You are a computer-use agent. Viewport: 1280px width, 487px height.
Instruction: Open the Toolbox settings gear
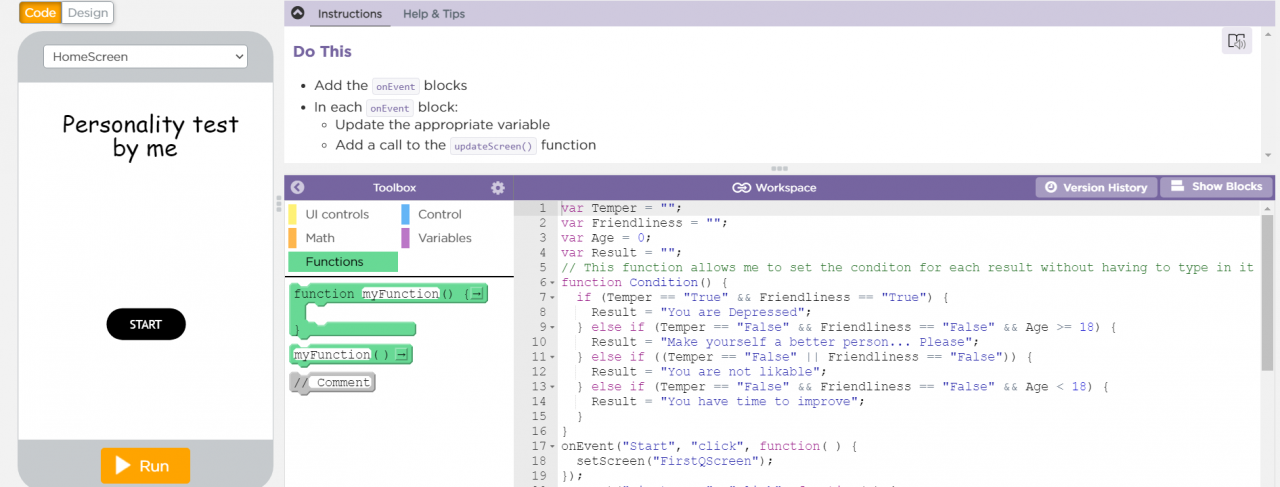498,187
